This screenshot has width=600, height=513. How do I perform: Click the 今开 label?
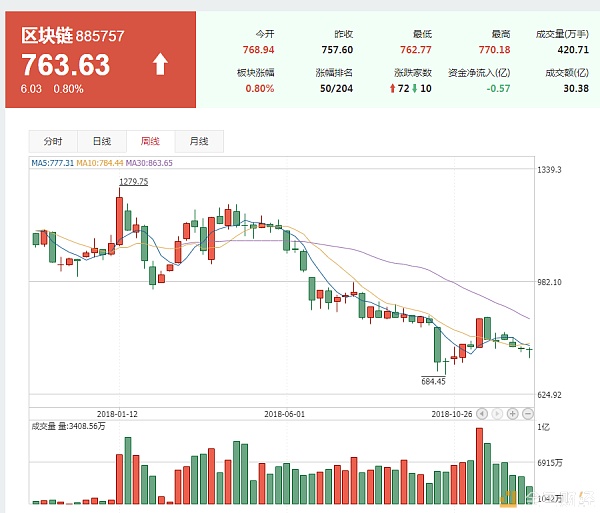point(265,34)
